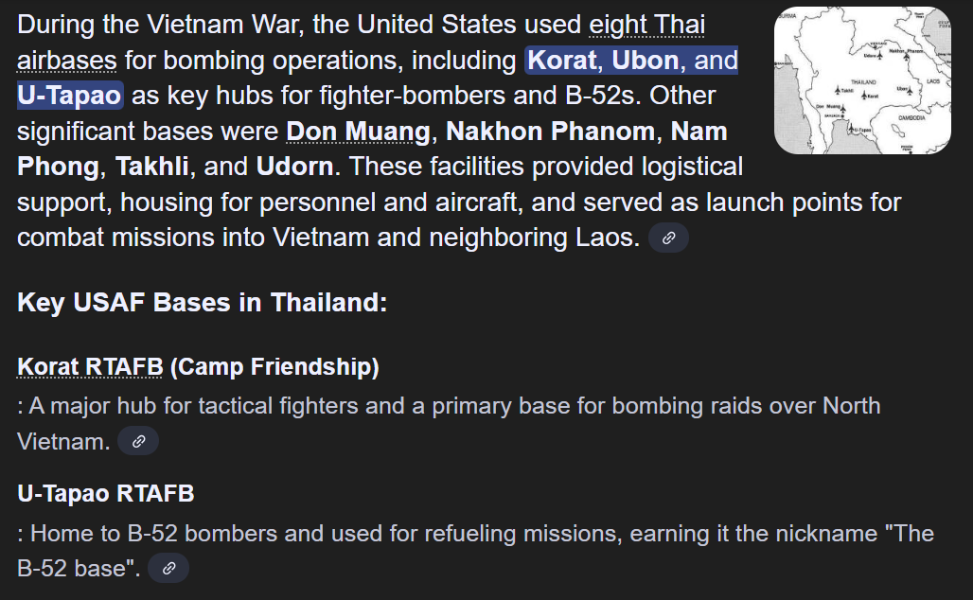Image resolution: width=973 pixels, height=600 pixels.
Task: Click the underlined "Don Muang" term
Action: [359, 131]
